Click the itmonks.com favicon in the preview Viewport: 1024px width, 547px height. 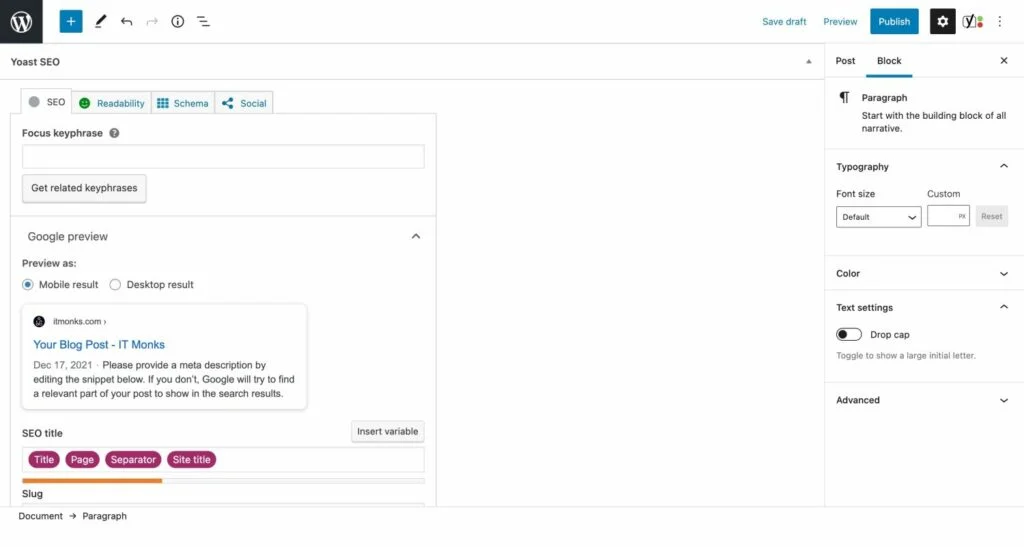coord(39,321)
